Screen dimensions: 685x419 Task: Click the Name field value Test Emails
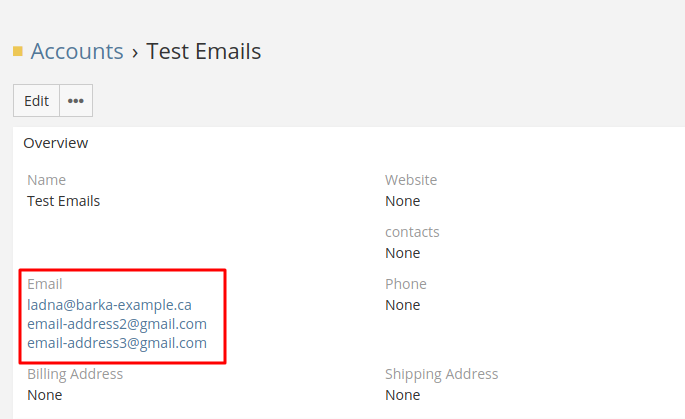point(63,201)
